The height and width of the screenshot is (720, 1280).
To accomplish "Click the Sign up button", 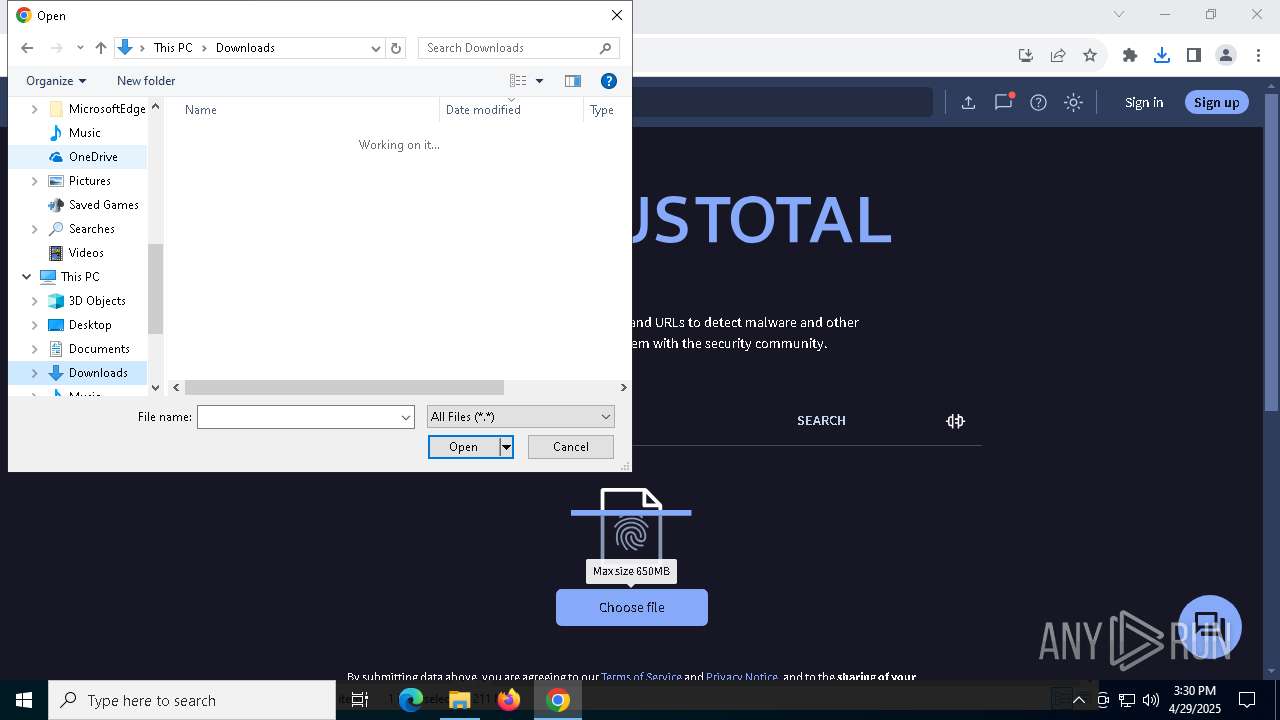I will point(1217,102).
